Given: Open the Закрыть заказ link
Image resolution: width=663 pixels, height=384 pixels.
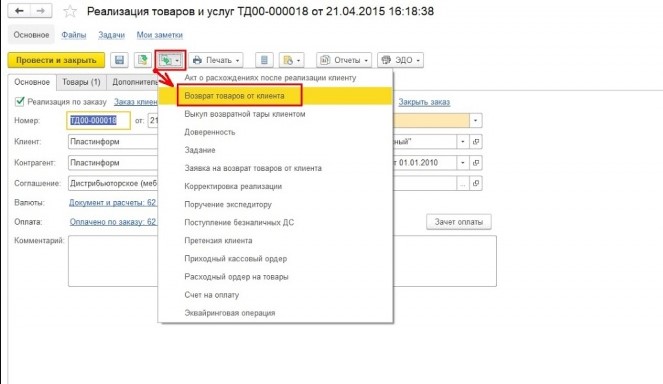Looking at the screenshot, I should (424, 102).
